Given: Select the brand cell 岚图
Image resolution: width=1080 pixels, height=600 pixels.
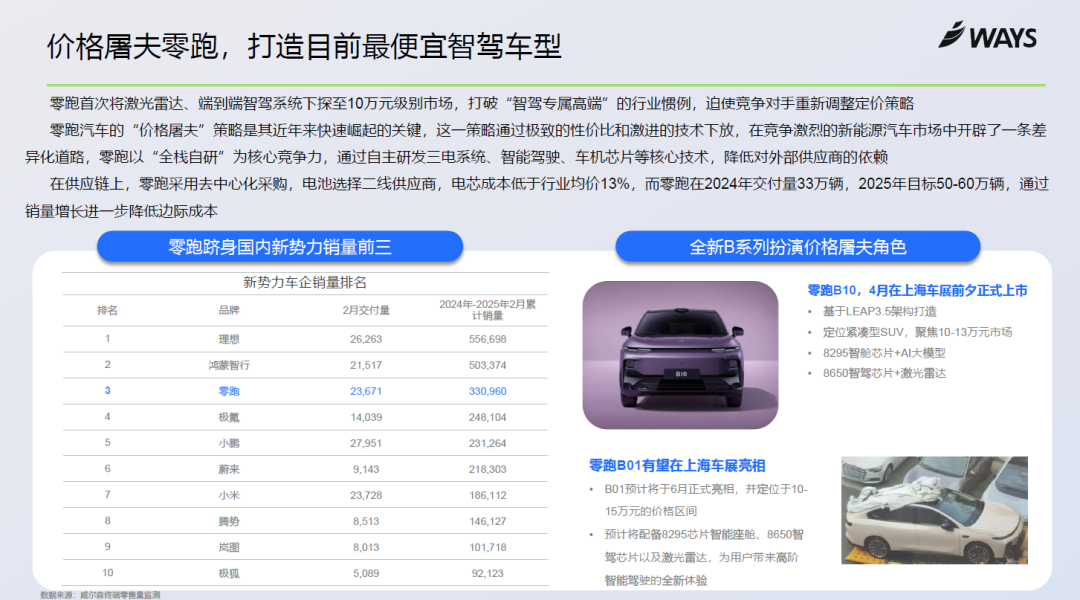Looking at the screenshot, I should pos(229,548).
